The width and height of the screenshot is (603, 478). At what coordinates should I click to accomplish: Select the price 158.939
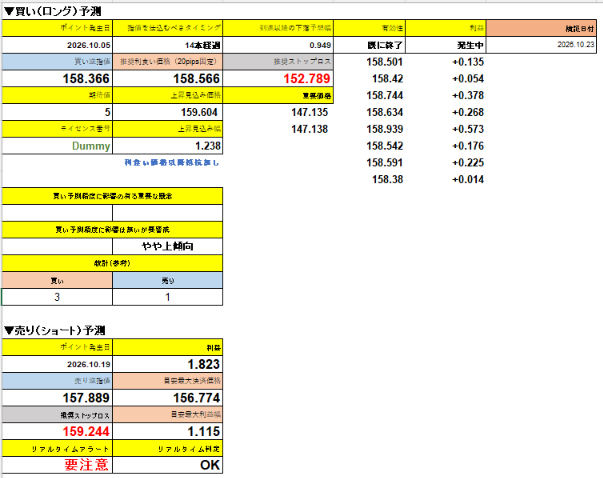pyautogui.click(x=384, y=129)
